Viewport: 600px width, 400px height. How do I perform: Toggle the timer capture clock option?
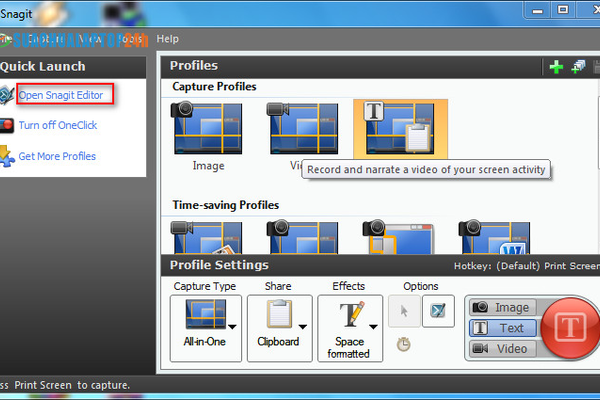[x=403, y=344]
